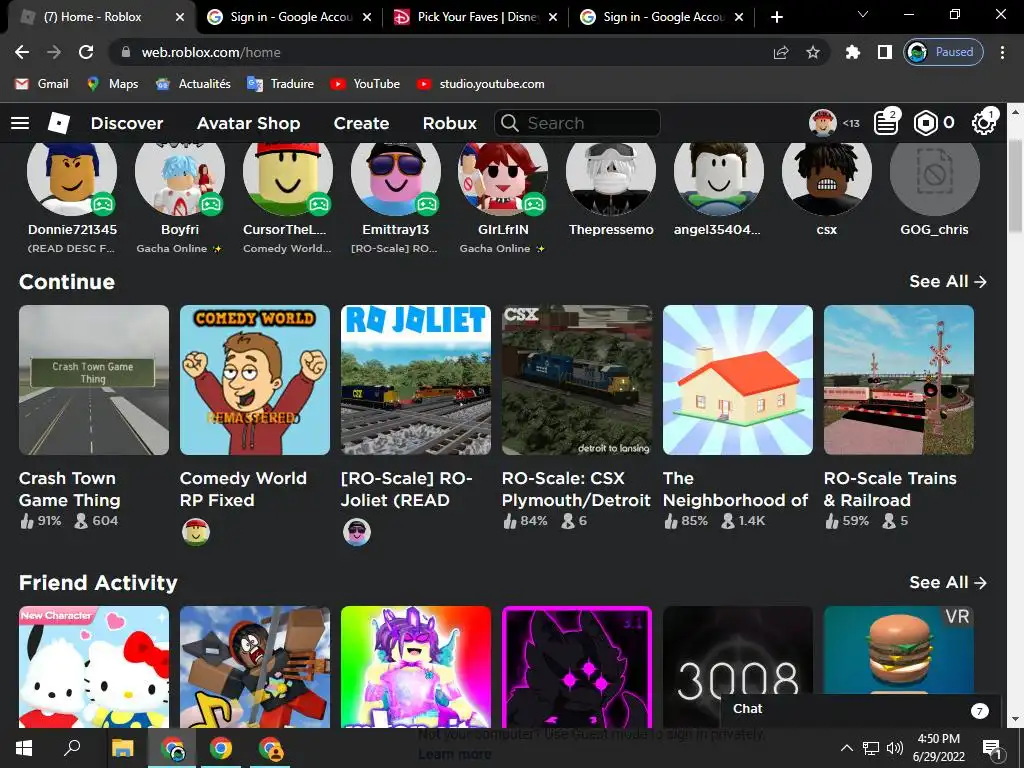
Task: Switch to Pick Your Faves Disney tab
Action: 475,17
